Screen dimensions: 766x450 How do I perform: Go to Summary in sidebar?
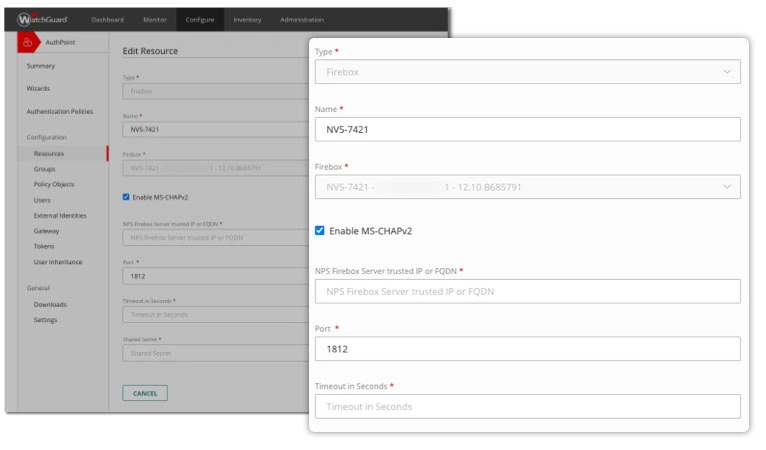(x=41, y=66)
